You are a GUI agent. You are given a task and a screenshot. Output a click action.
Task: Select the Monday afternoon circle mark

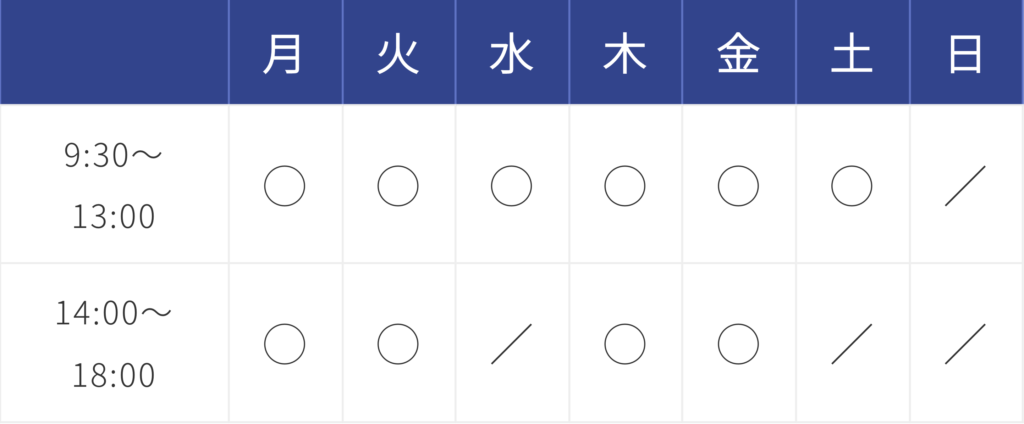(x=284, y=343)
